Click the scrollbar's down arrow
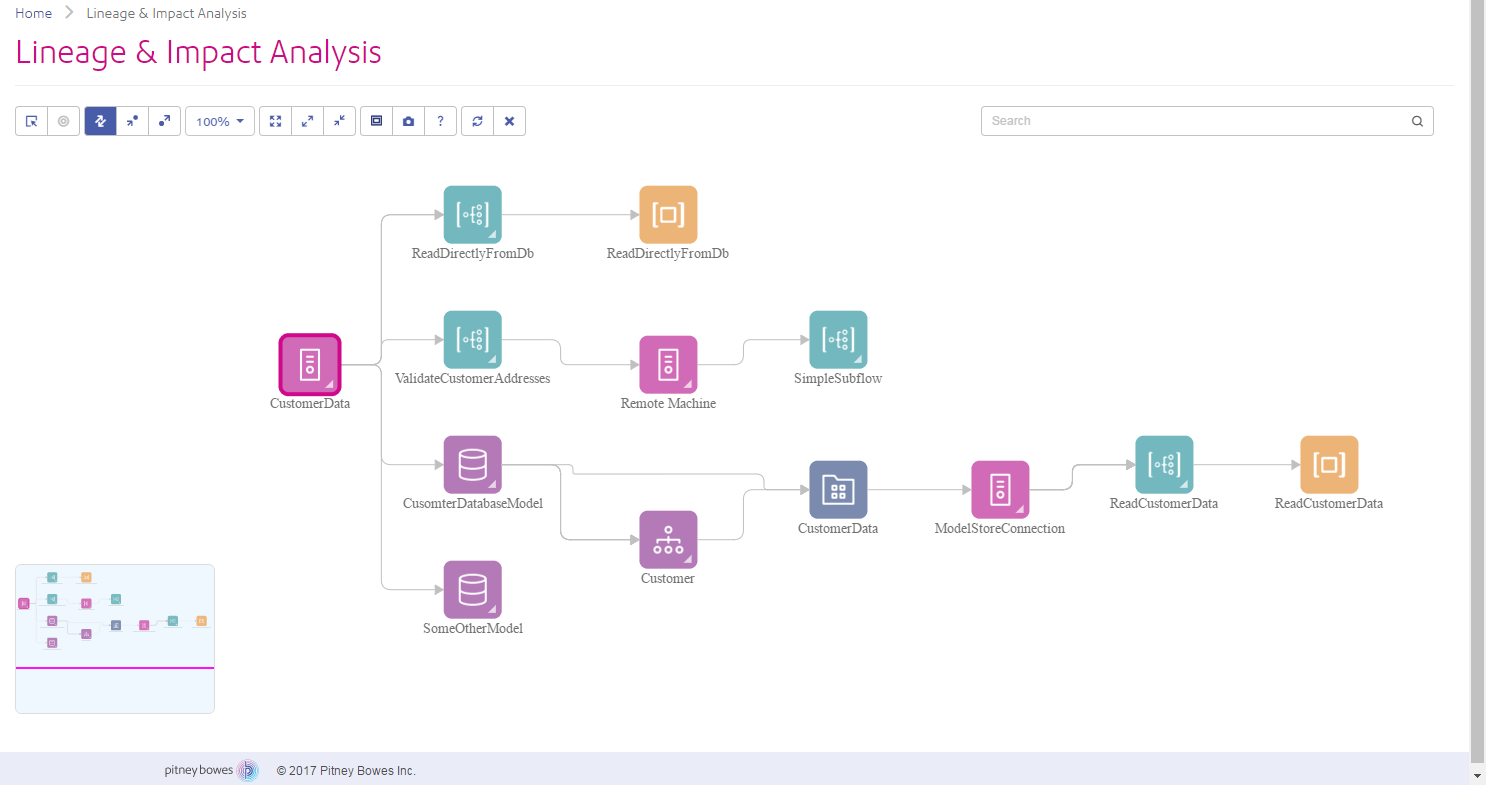1486x785 pixels. 1478,776
